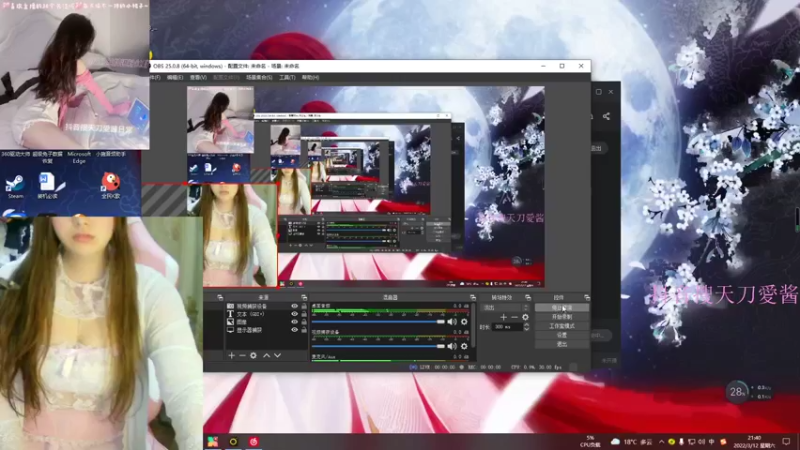Click the Start Recording button
Screen dimensions: 800x450
(562, 317)
